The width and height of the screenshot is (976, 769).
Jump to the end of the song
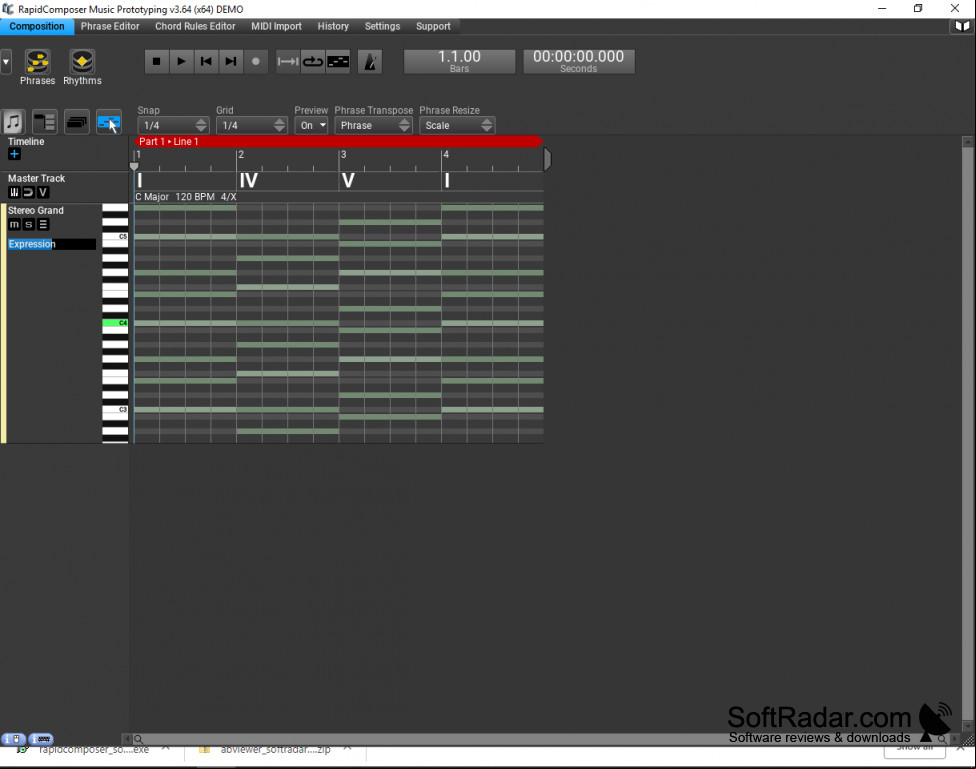(x=231, y=61)
